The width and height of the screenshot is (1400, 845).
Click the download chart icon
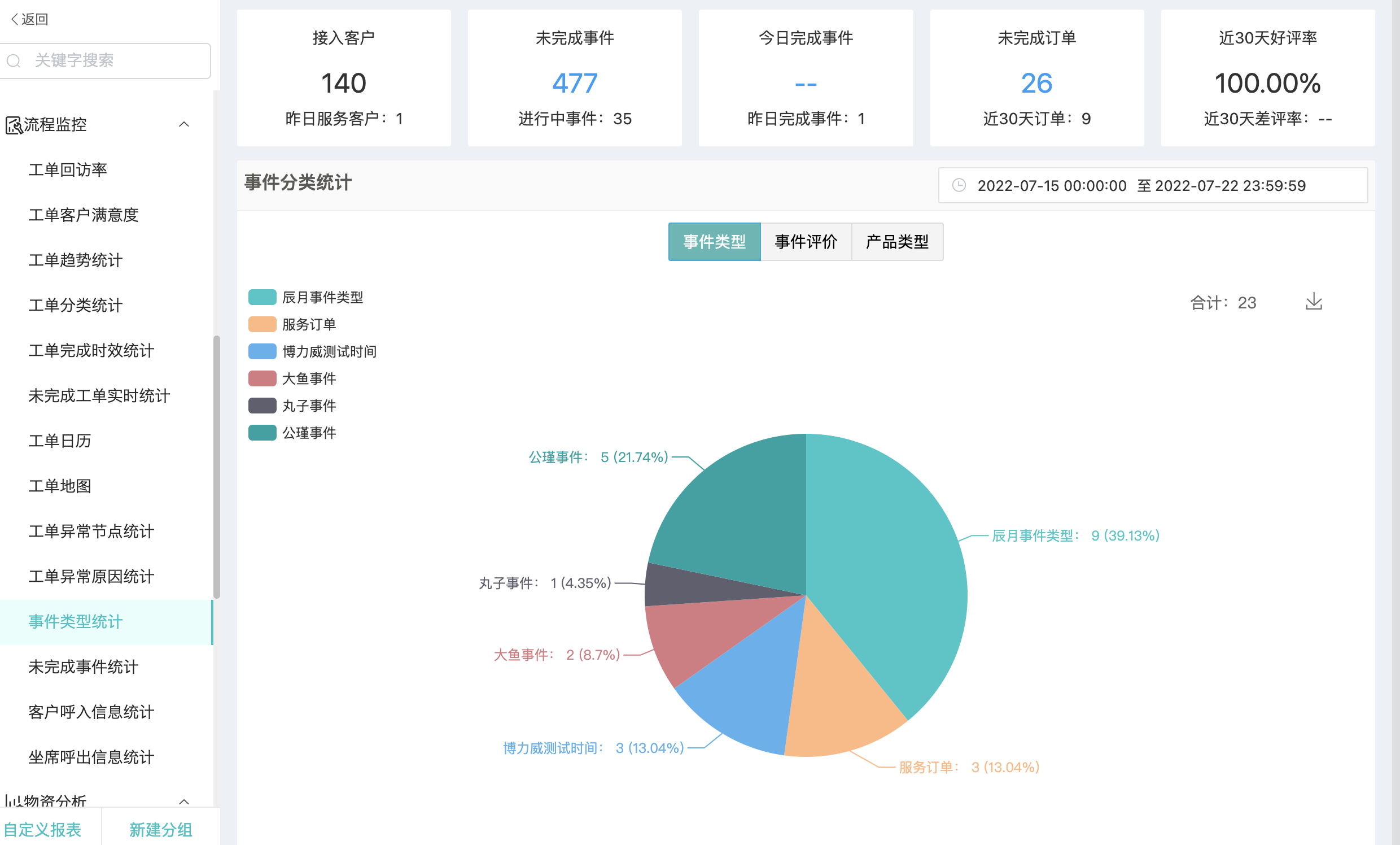1314,302
